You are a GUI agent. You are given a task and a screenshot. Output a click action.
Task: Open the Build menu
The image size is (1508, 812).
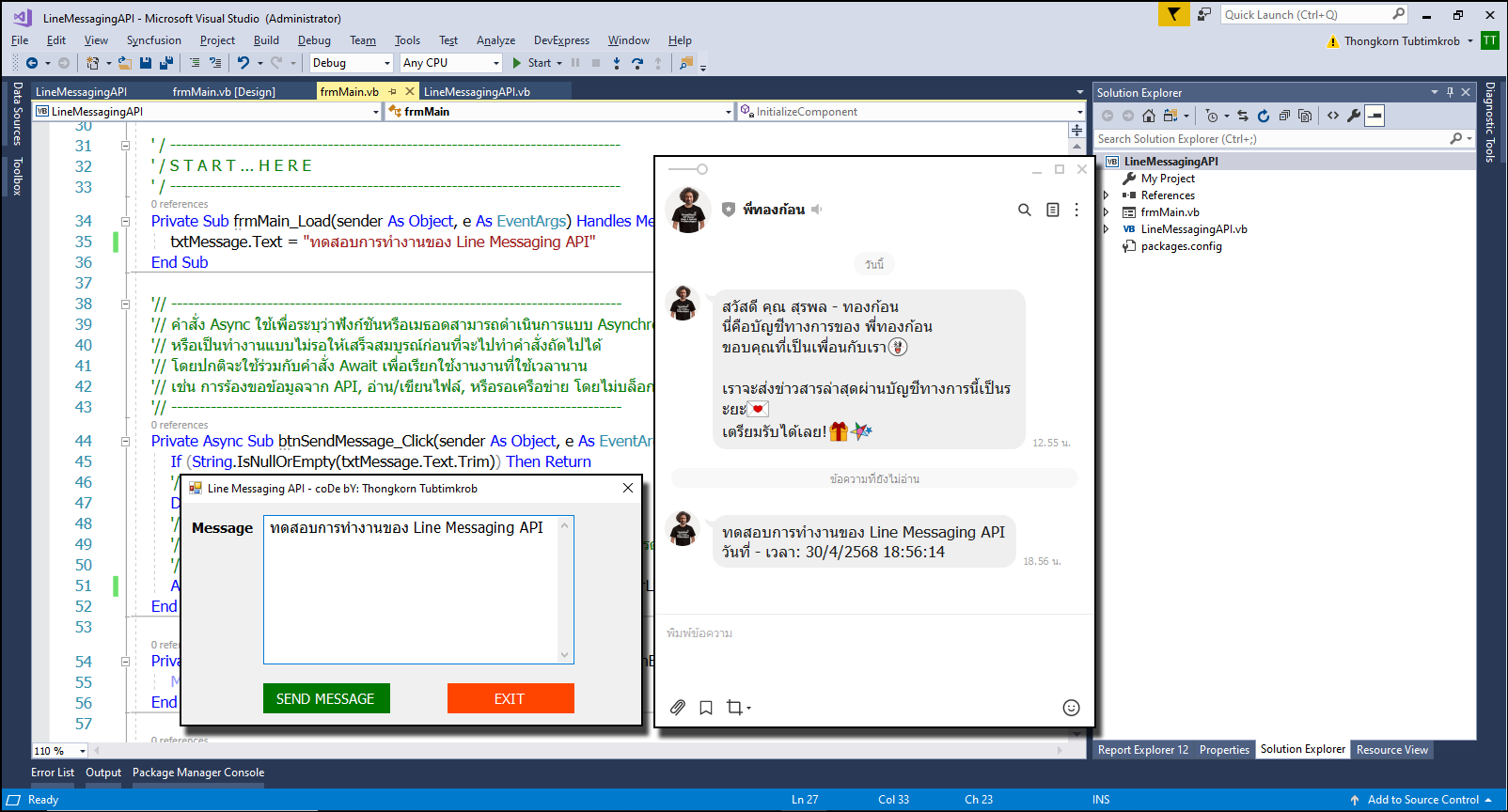pyautogui.click(x=266, y=40)
